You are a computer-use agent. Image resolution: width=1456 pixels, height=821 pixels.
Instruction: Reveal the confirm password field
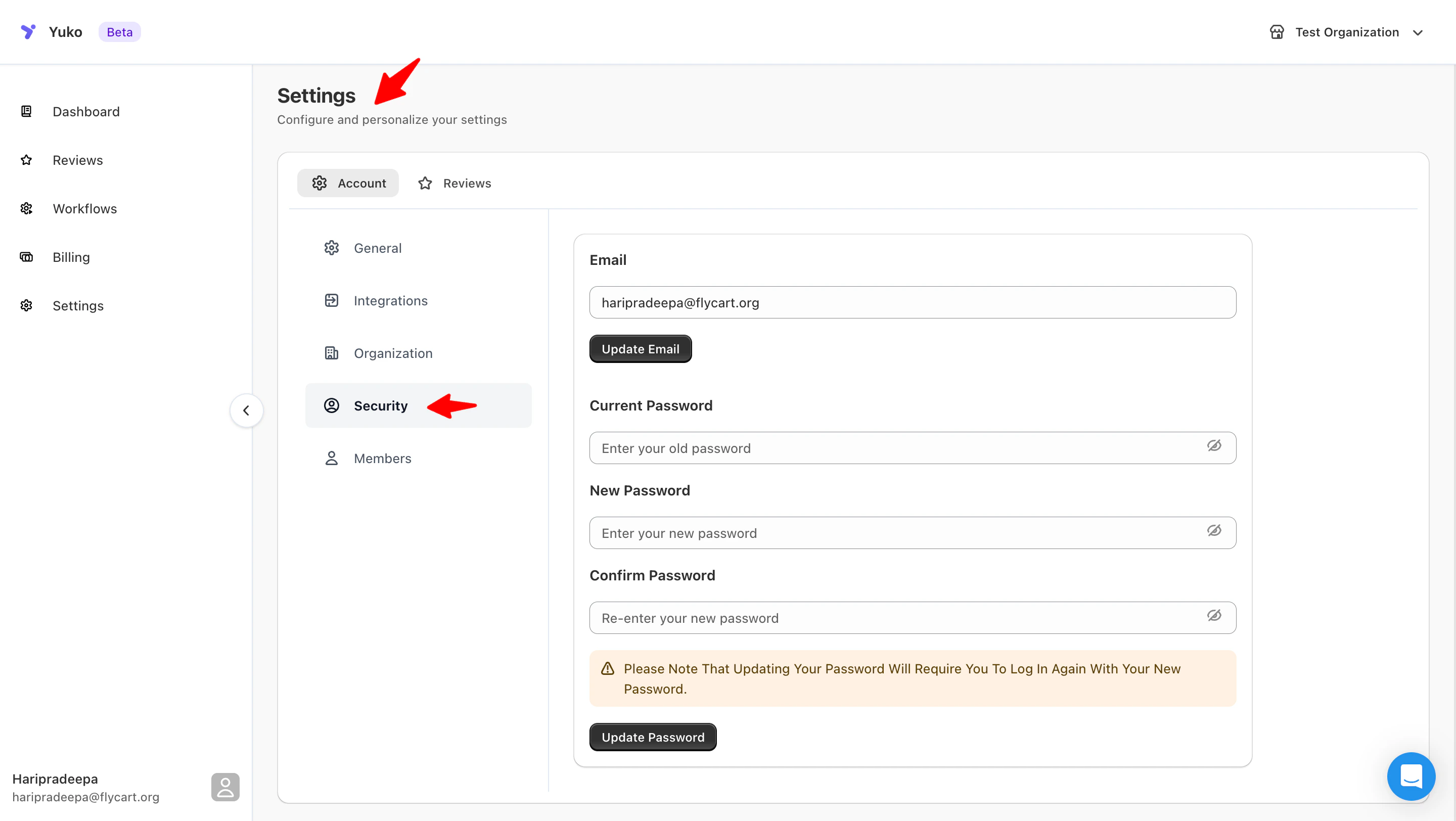click(1213, 615)
